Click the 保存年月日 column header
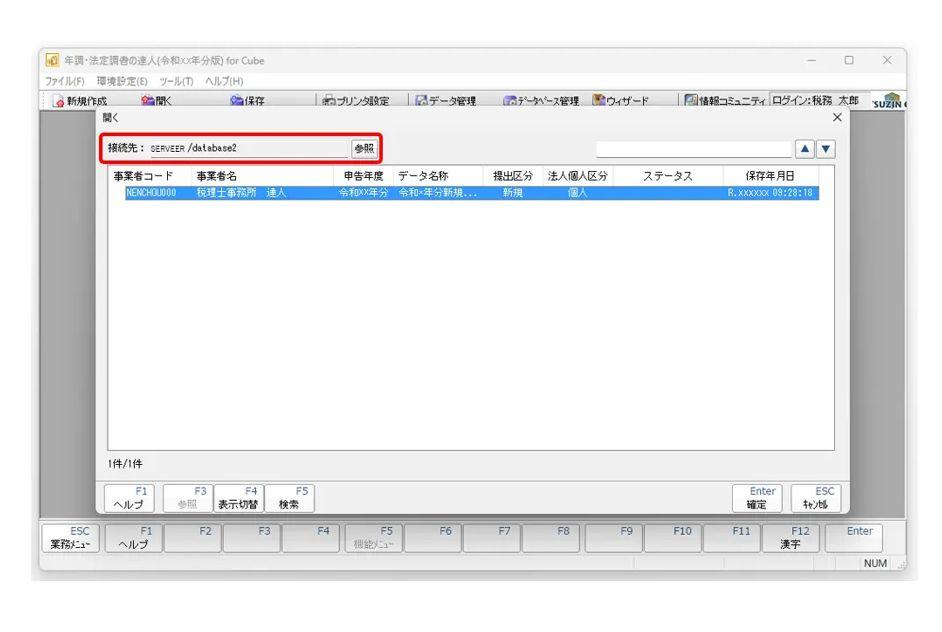Viewport: 942px width, 632px height. pos(770,176)
